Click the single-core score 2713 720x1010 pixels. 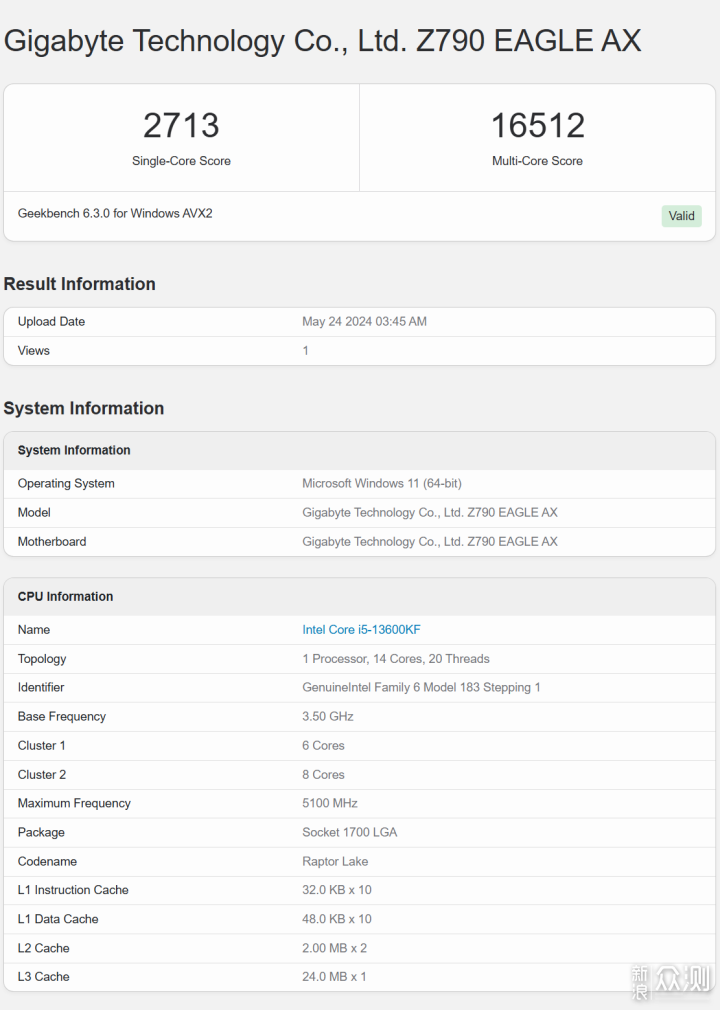click(x=181, y=126)
